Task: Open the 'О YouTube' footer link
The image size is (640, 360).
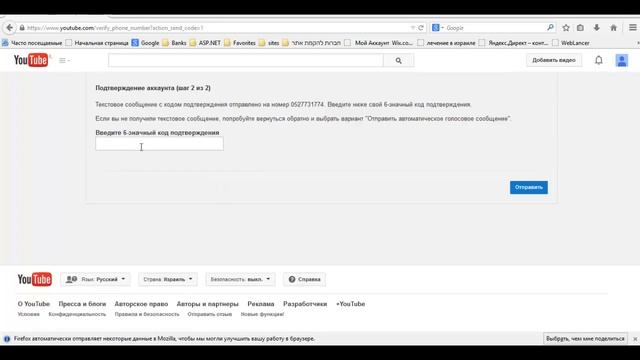Action: pyautogui.click(x=33, y=304)
